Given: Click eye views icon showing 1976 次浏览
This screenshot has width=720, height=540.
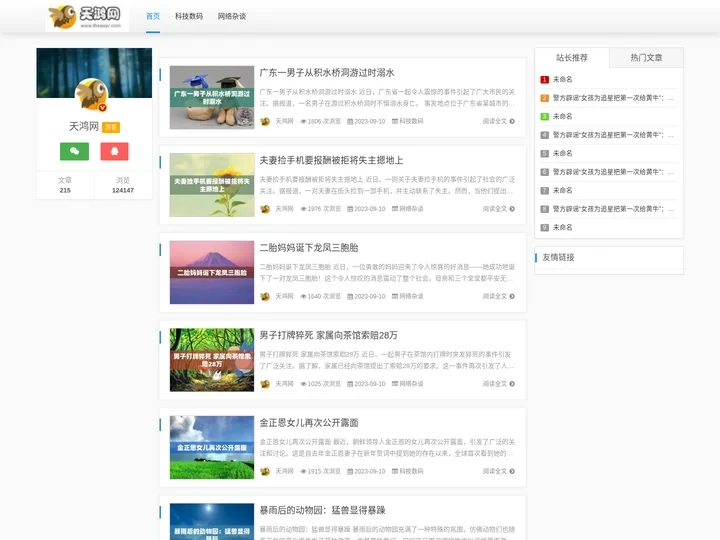Looking at the screenshot, I should coord(303,209).
